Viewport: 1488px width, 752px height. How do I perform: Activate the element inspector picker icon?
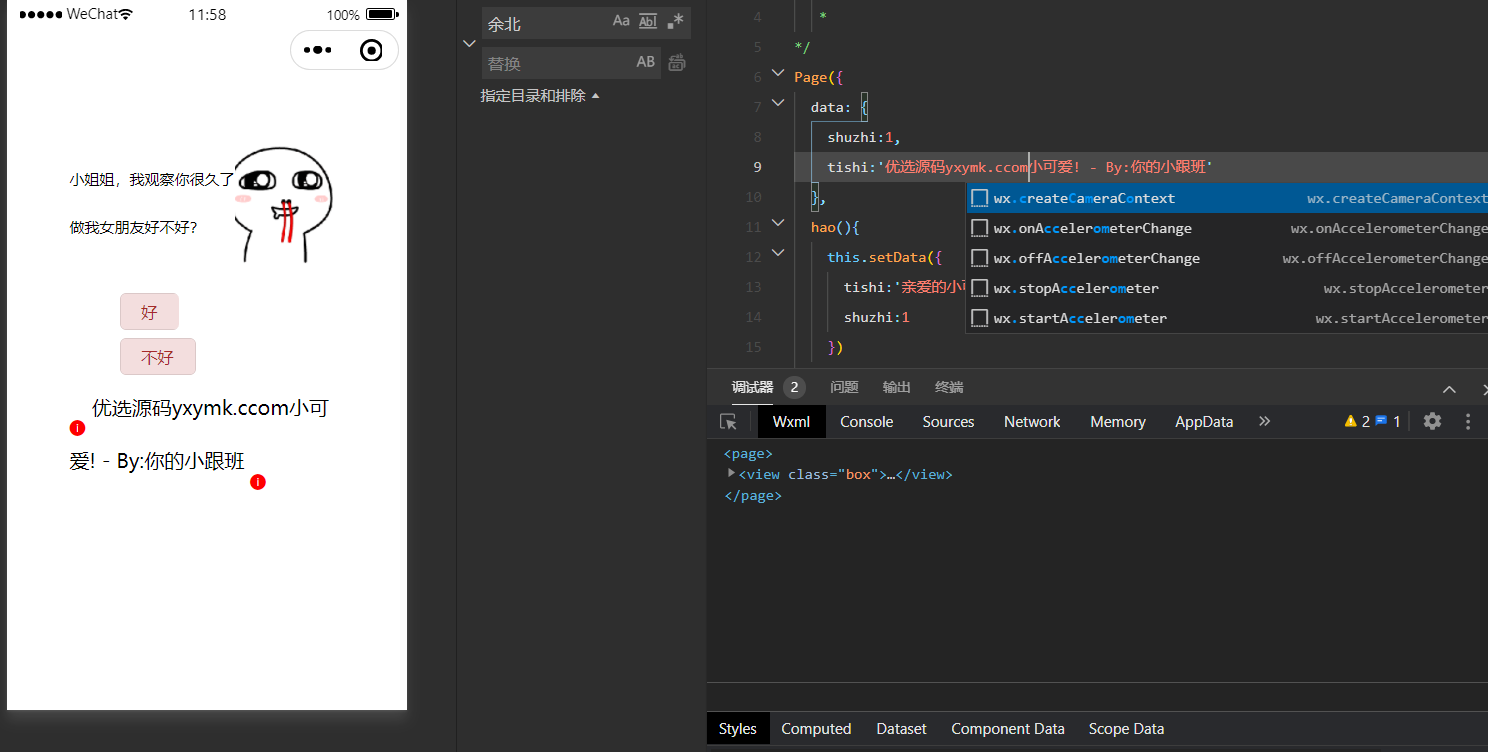(x=728, y=422)
